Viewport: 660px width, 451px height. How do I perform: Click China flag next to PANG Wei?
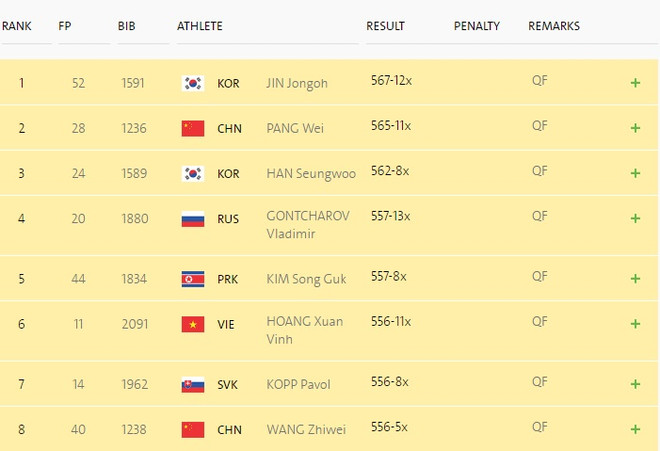(x=193, y=128)
